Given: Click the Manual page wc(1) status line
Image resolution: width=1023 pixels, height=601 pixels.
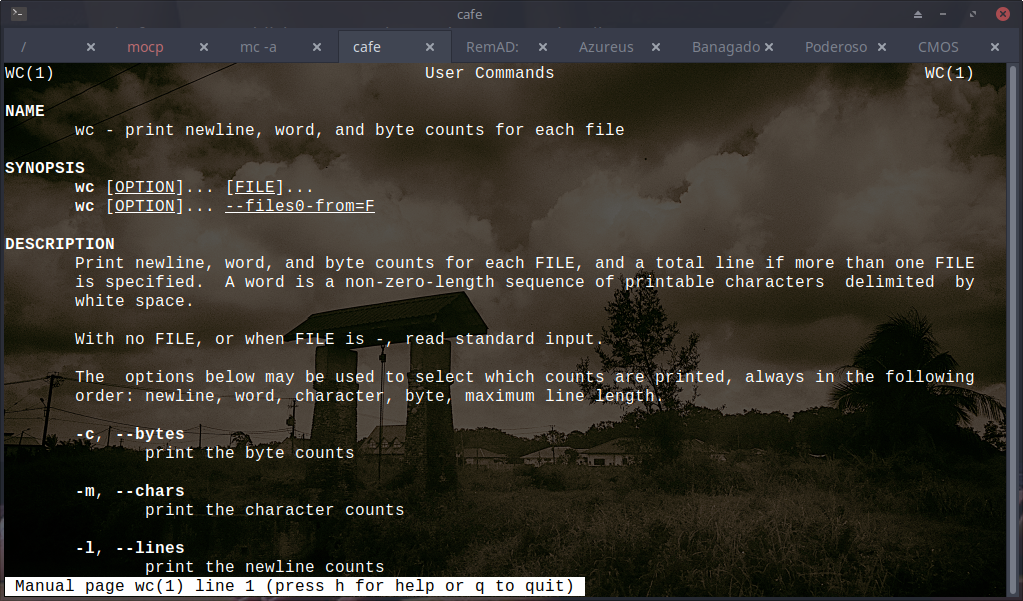Looking at the screenshot, I should click(x=294, y=586).
